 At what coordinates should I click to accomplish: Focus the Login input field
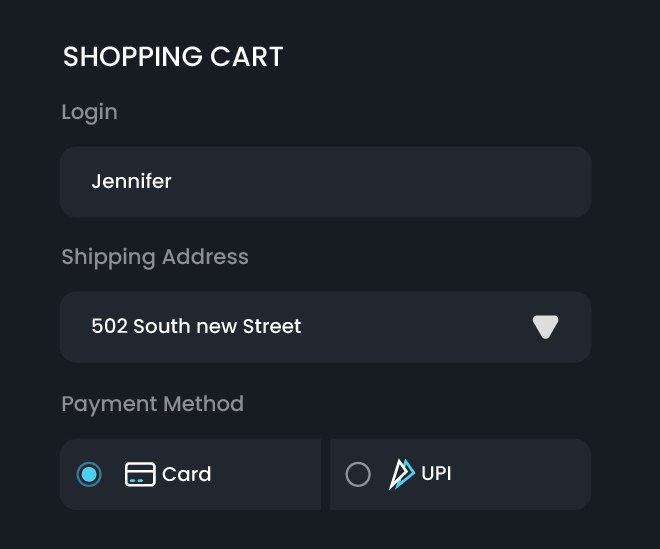coord(325,182)
